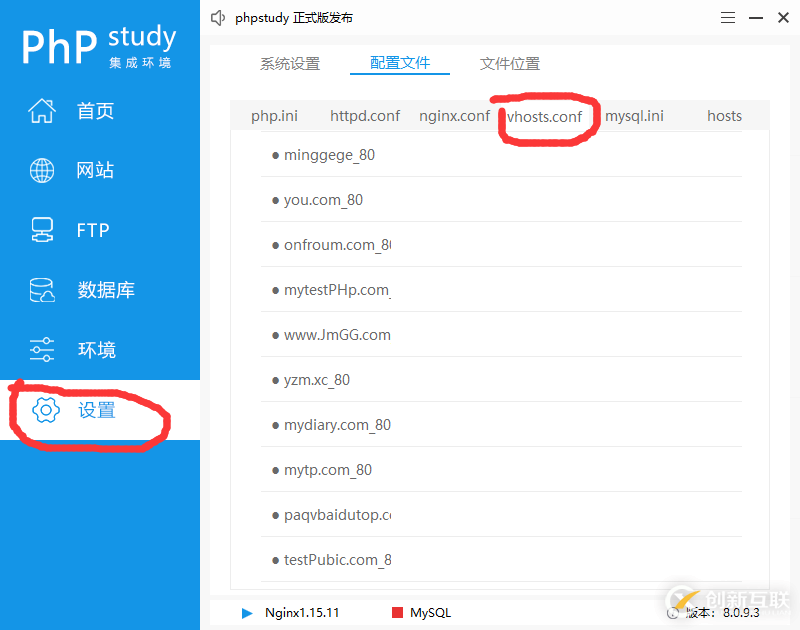Open the 首页 home icon
This screenshot has height=630, width=800.
[42, 111]
